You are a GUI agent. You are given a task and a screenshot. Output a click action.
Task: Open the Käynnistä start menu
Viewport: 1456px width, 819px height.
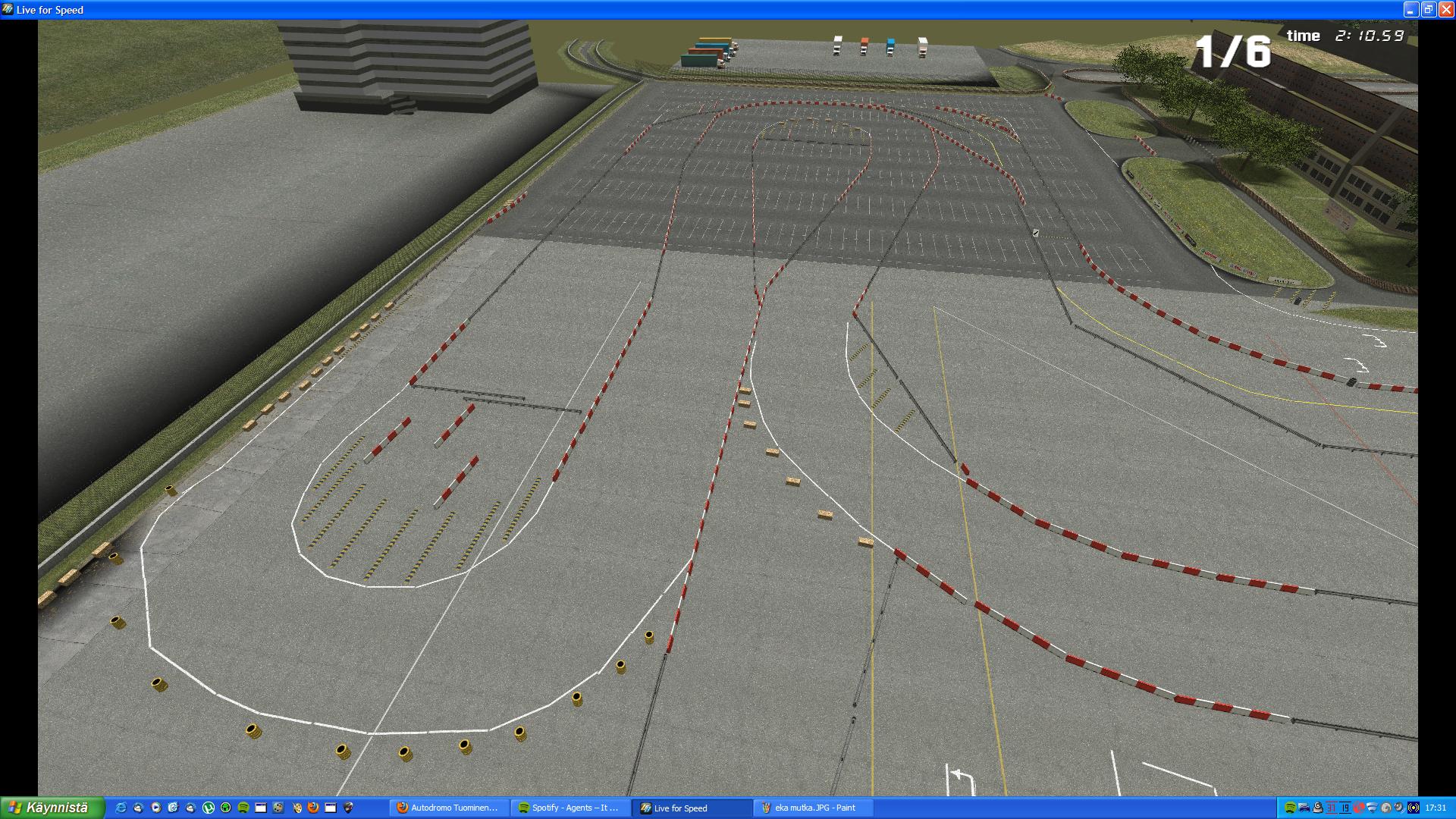pyautogui.click(x=50, y=808)
